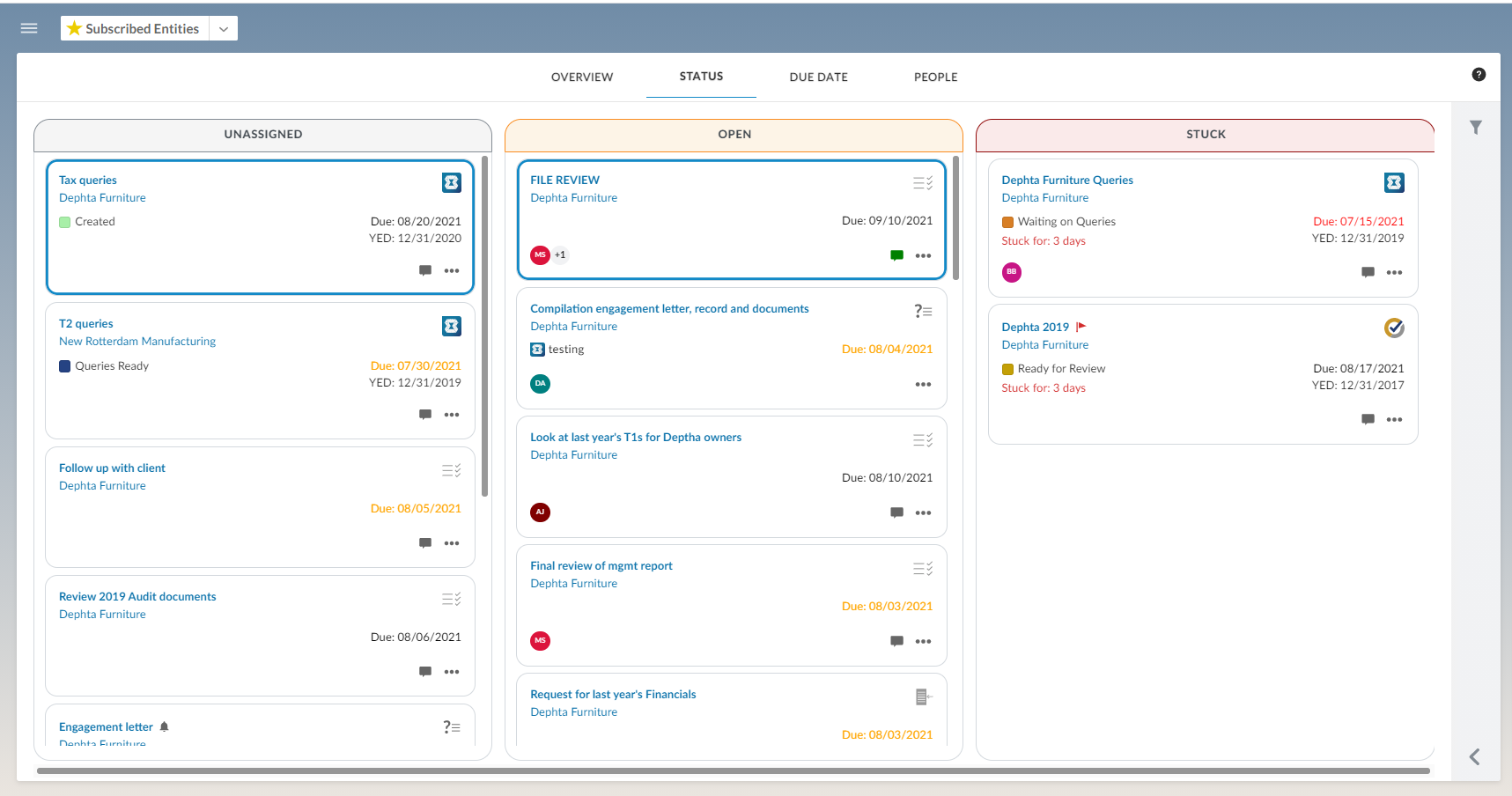The width and height of the screenshot is (1512, 796).
Task: Open the New Rotterdam Manufacturing link
Action: [x=137, y=342]
